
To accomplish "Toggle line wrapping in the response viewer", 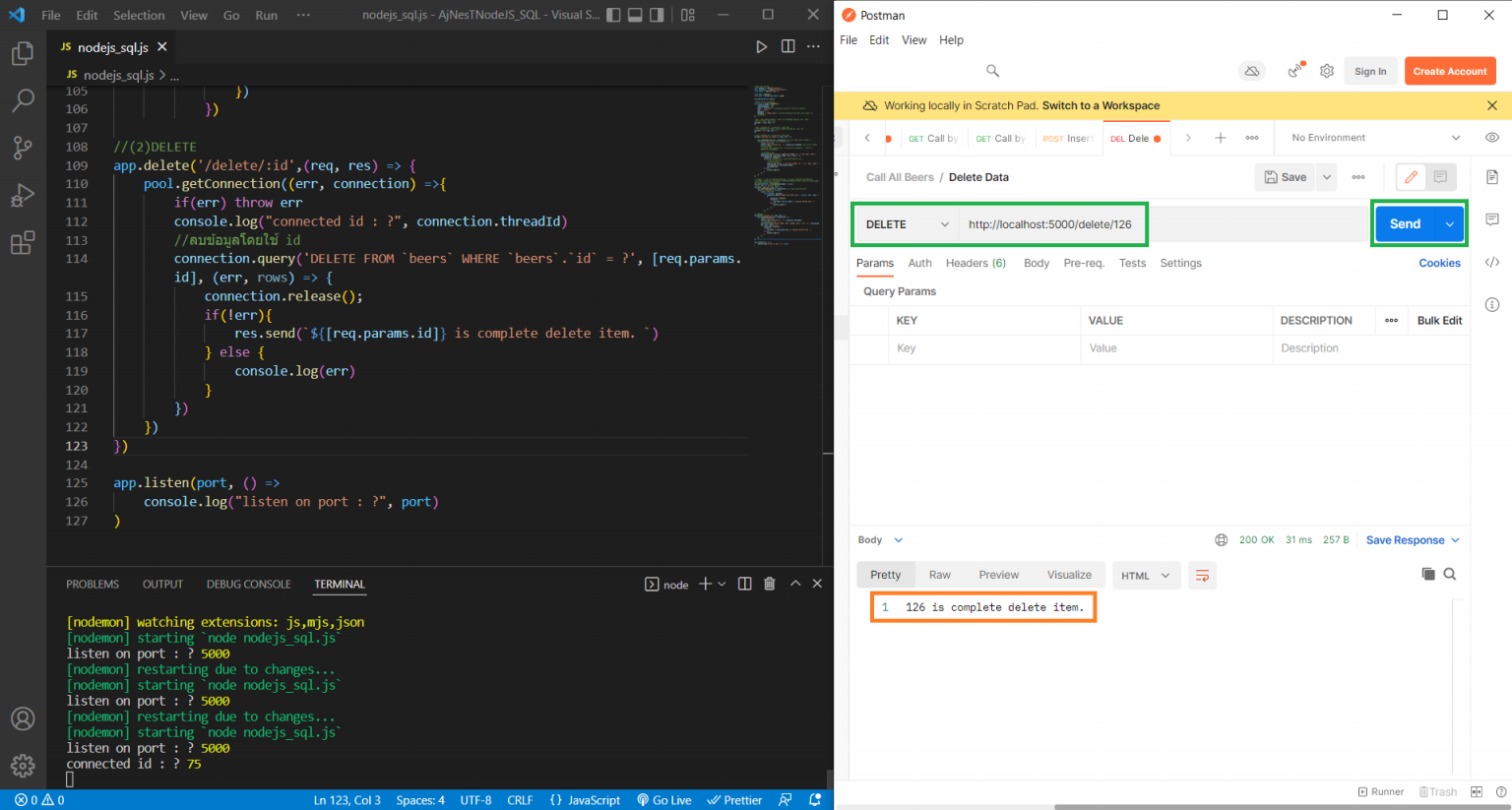I will 1202,575.
